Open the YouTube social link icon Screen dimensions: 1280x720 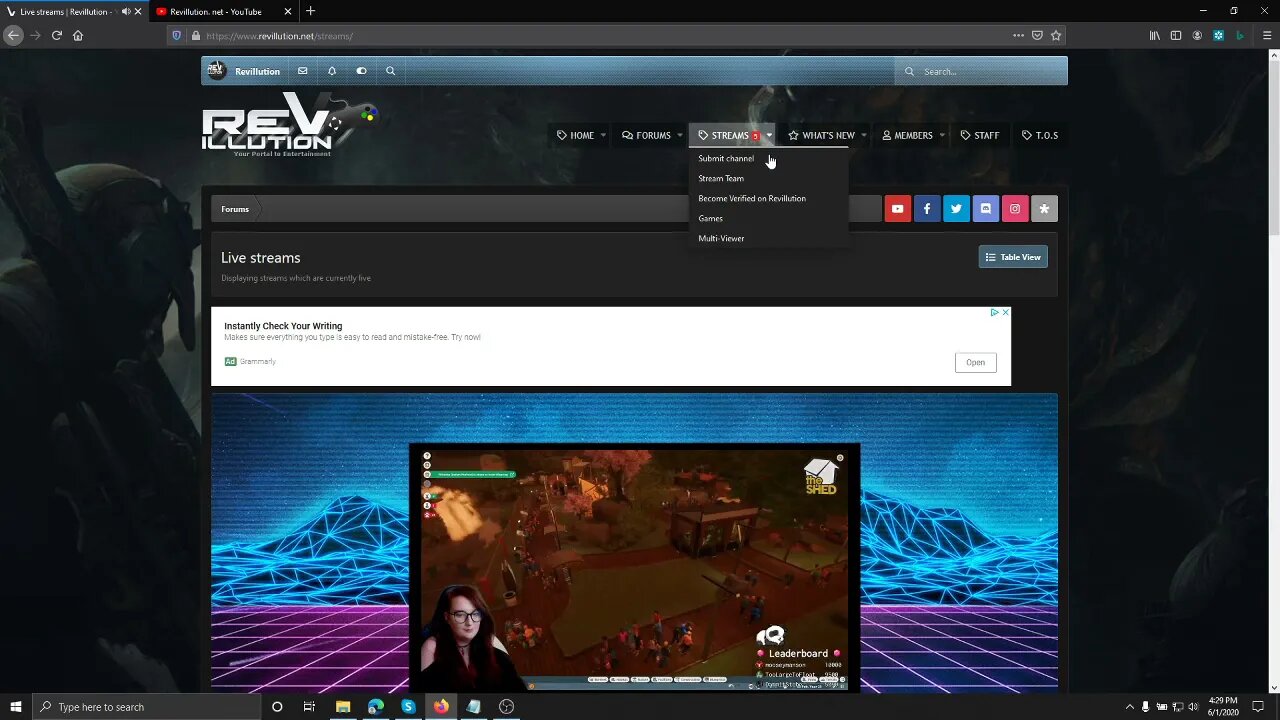click(x=897, y=209)
